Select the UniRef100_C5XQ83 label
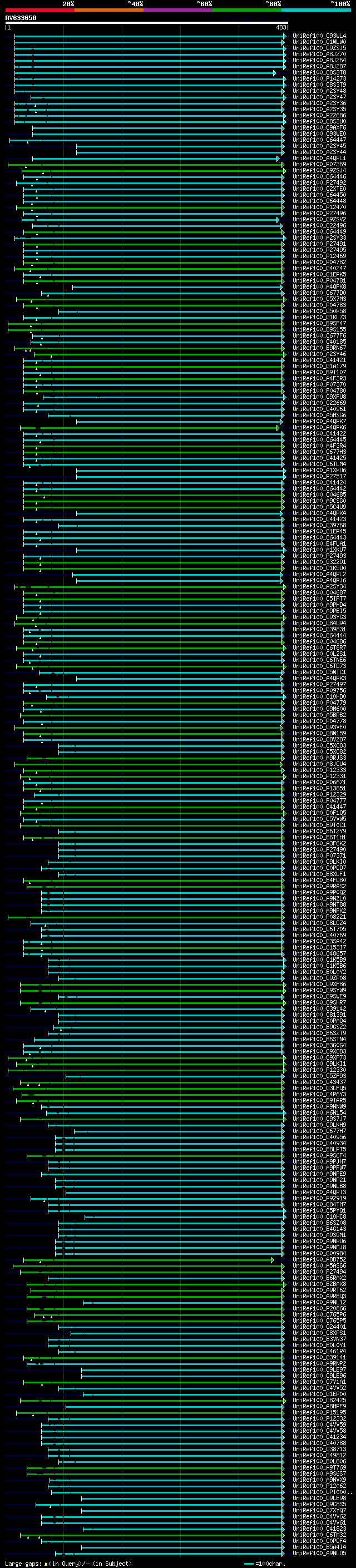Image resolution: width=356 pixels, height=1568 pixels. click(x=319, y=745)
